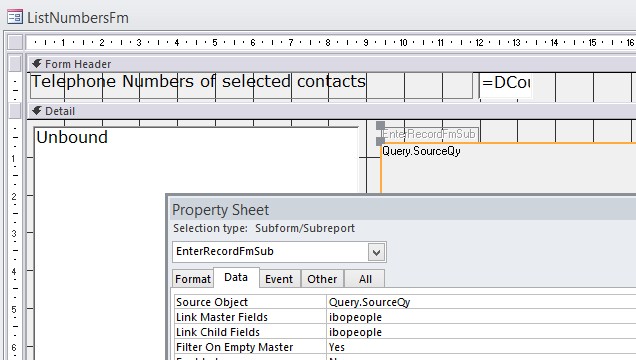Click the form selector box at ruler corner
Image resolution: width=636 pixels, height=360 pixels.
coord(15,42)
